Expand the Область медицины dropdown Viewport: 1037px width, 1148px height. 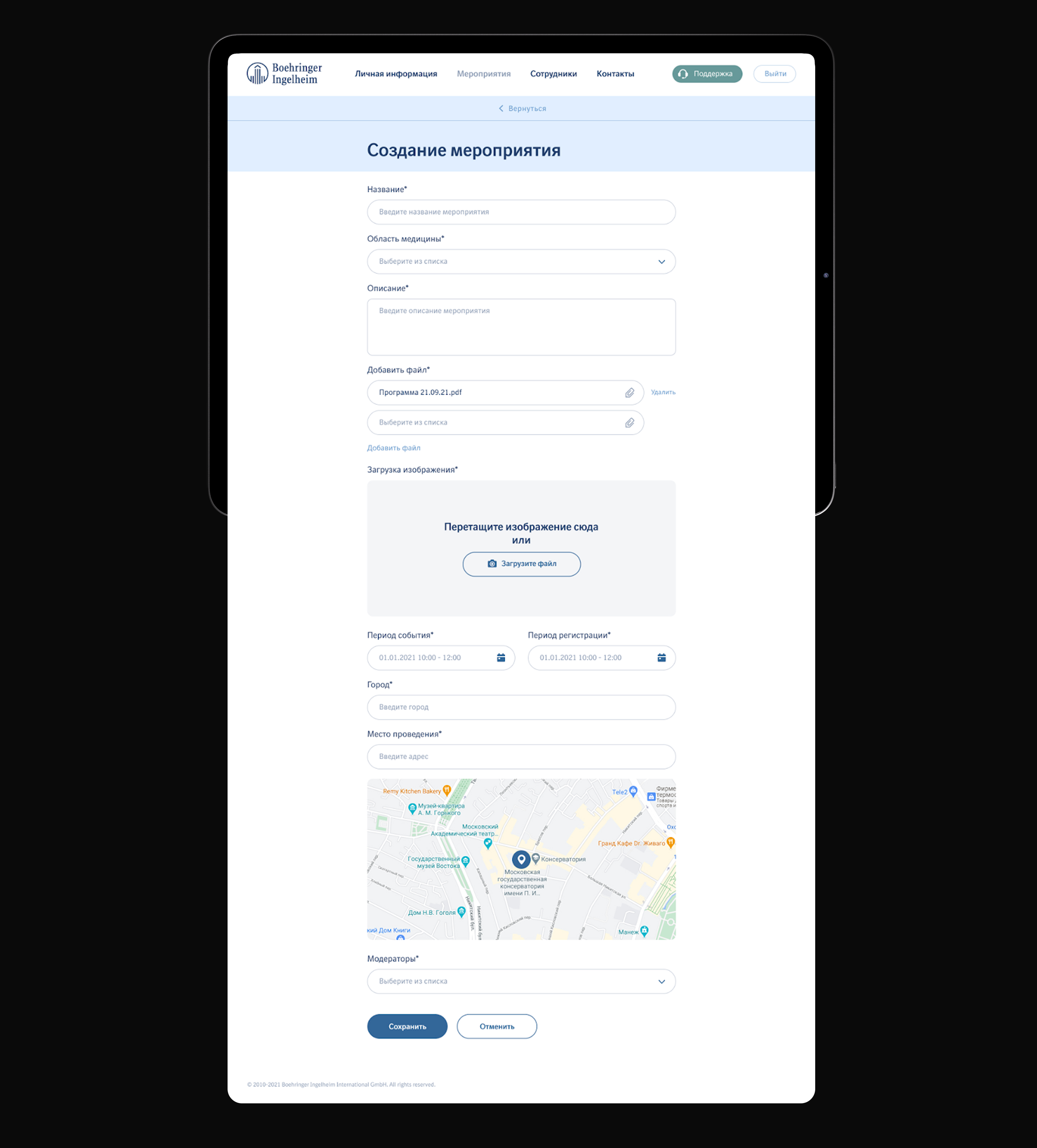(661, 262)
